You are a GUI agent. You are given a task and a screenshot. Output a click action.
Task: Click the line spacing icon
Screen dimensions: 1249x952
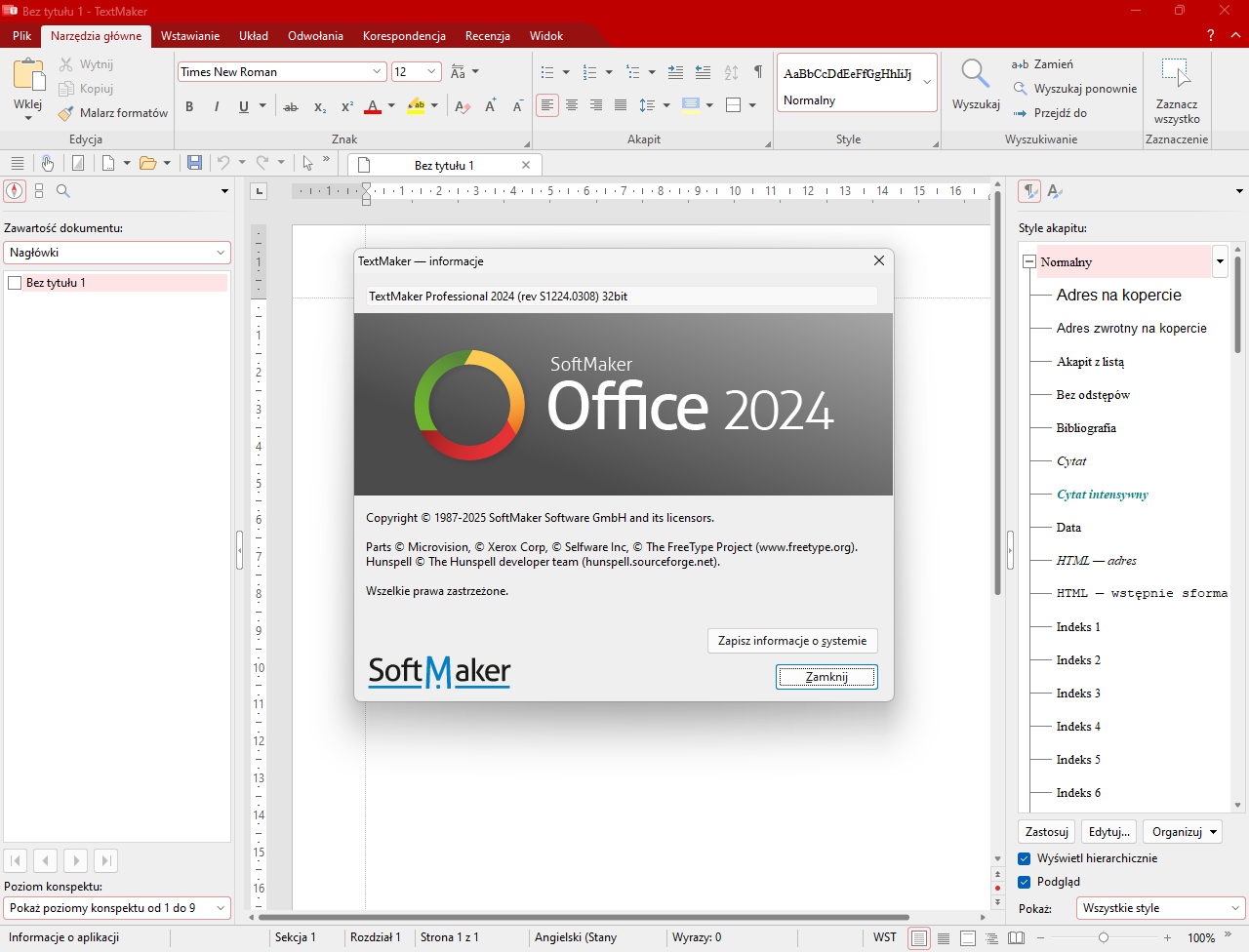(x=647, y=105)
